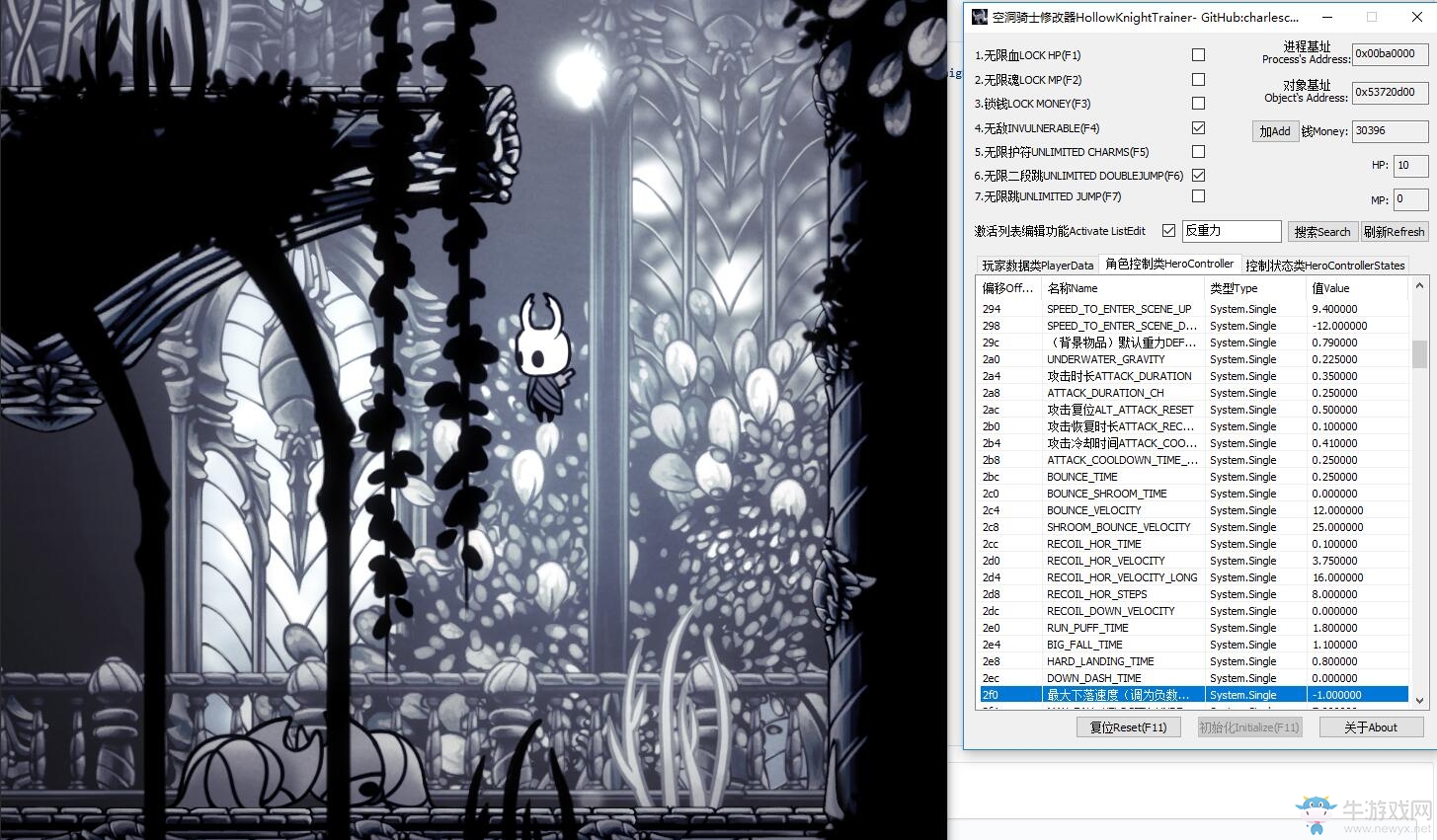
Task: Enable the LOCK MONEY (F3) checkbox
Action: (1198, 103)
